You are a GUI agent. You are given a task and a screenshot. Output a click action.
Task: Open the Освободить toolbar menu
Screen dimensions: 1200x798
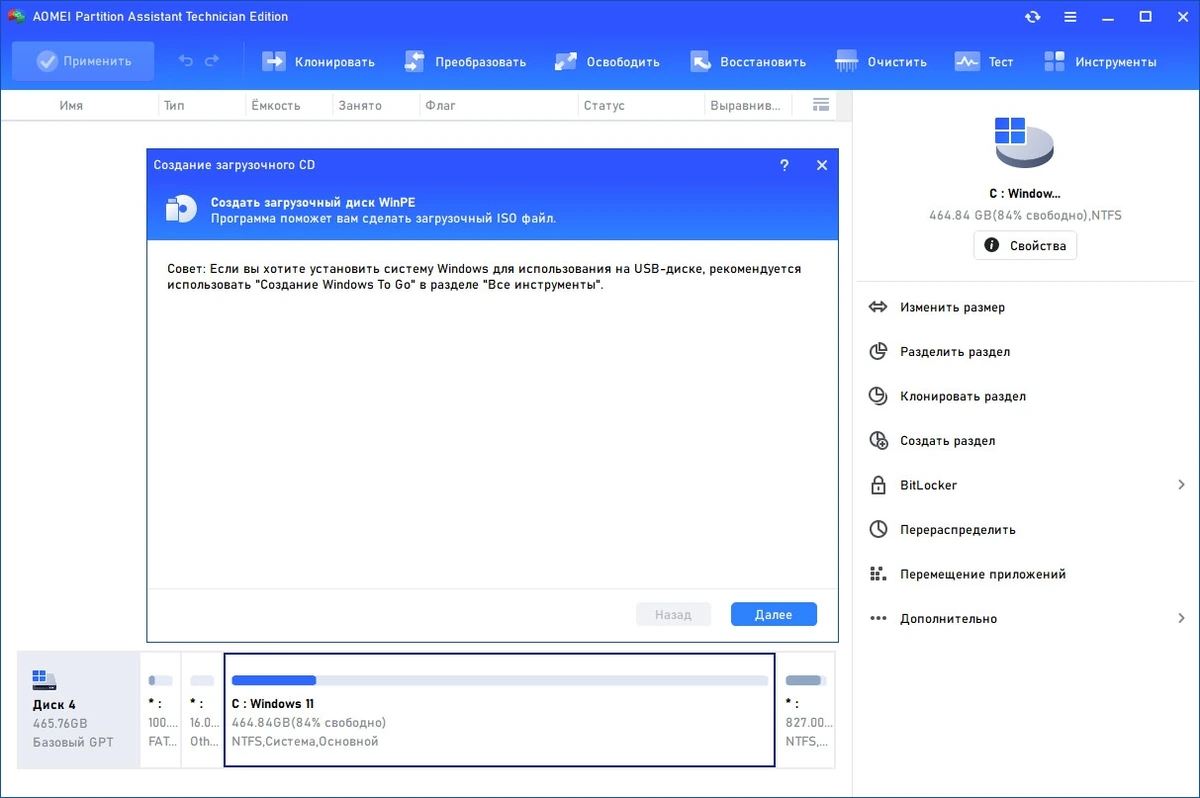607,61
